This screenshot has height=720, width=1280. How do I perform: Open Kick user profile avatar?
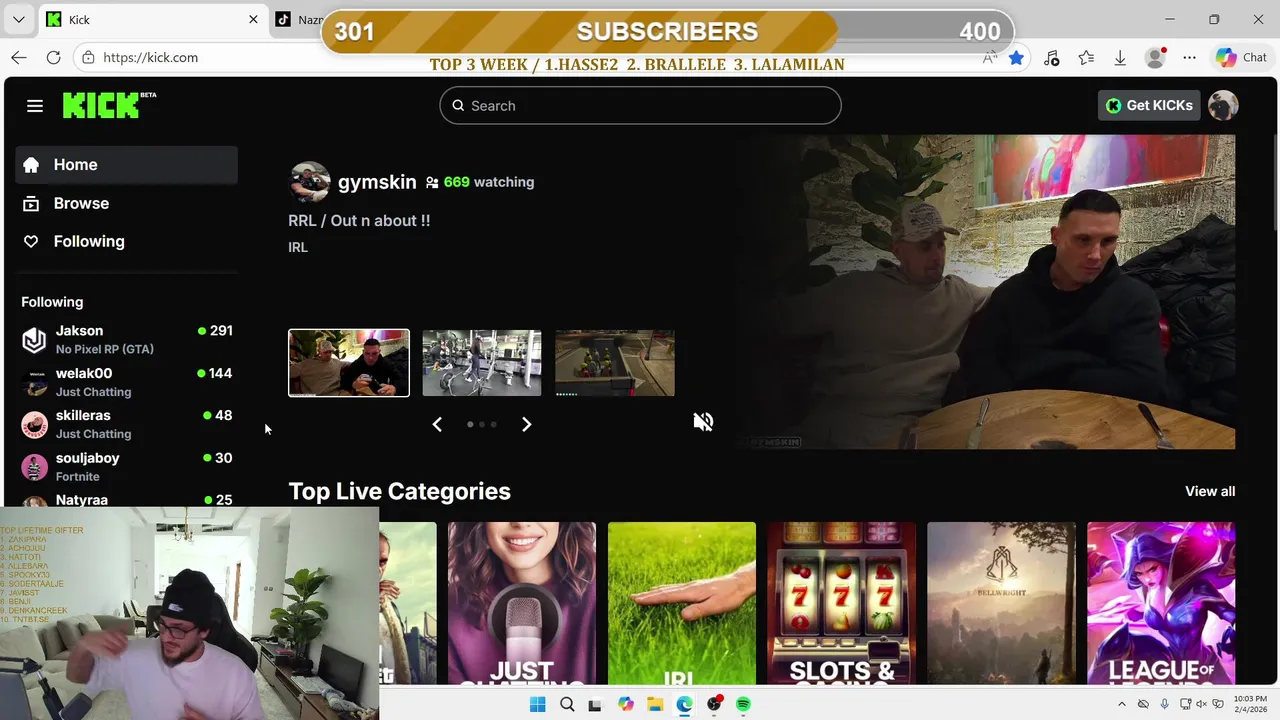pyautogui.click(x=1223, y=105)
